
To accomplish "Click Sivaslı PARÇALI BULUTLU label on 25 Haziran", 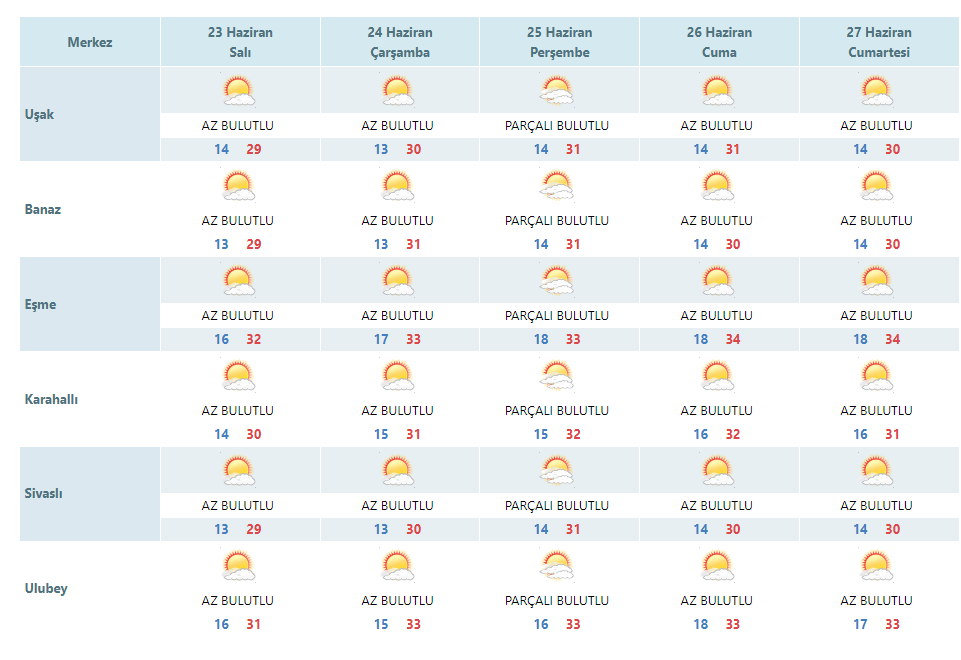I will (557, 506).
